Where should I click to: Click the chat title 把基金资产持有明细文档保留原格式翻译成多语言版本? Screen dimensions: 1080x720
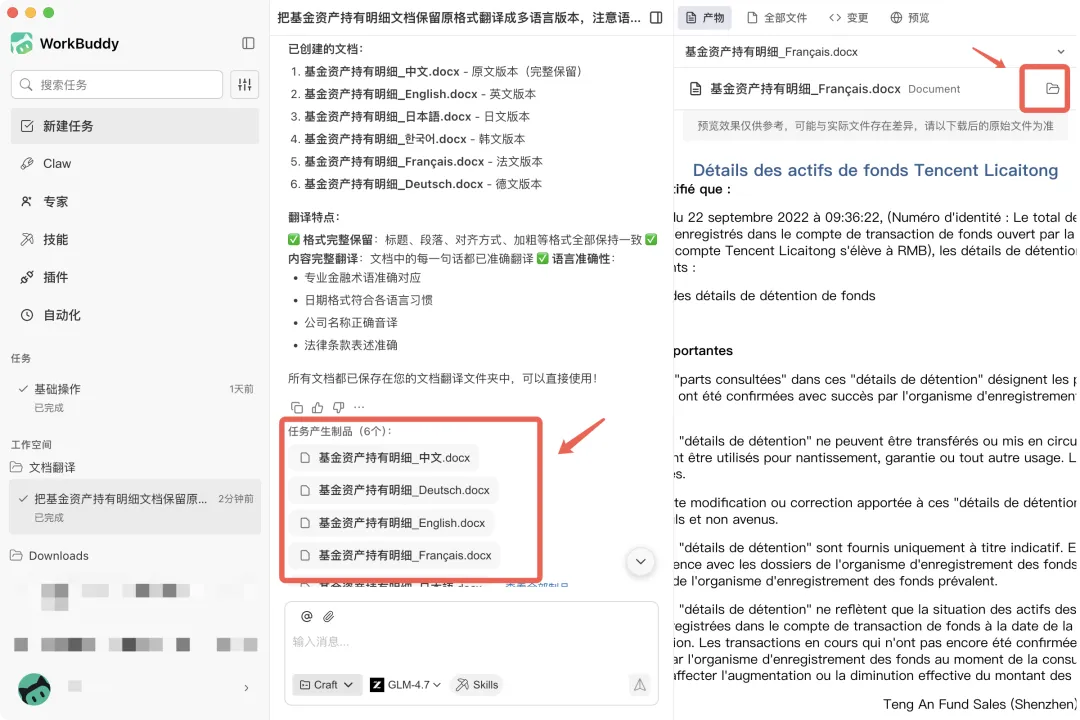click(x=459, y=18)
